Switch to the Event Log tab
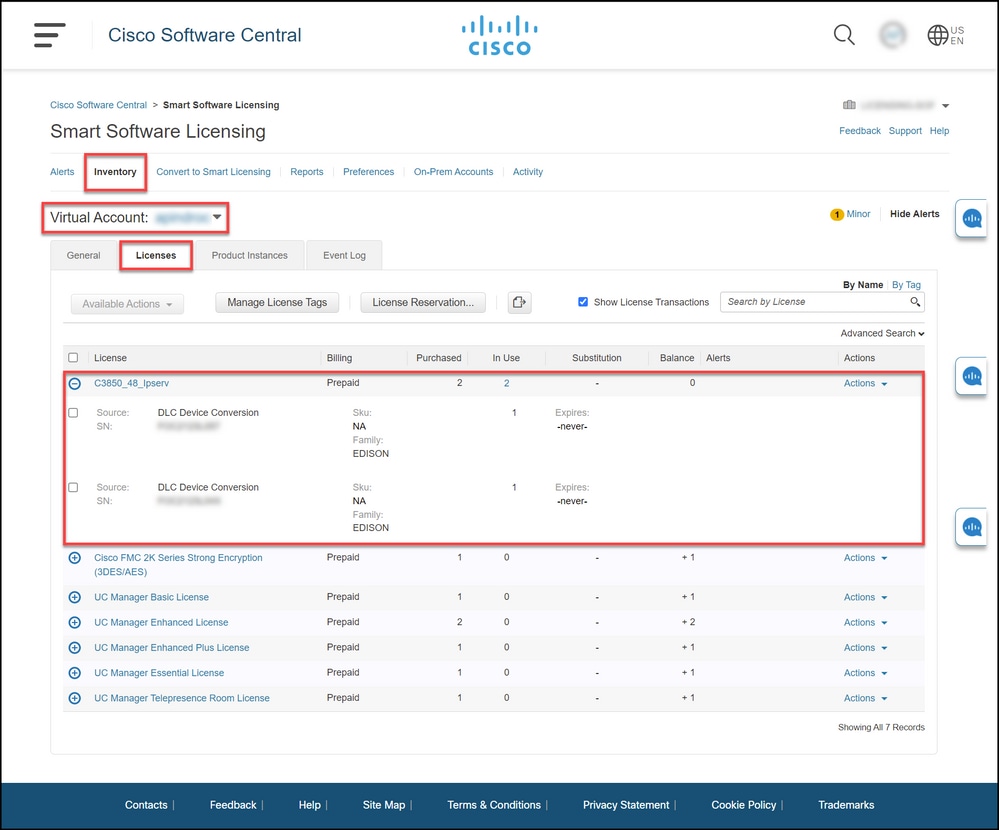The image size is (999, 830). (344, 255)
